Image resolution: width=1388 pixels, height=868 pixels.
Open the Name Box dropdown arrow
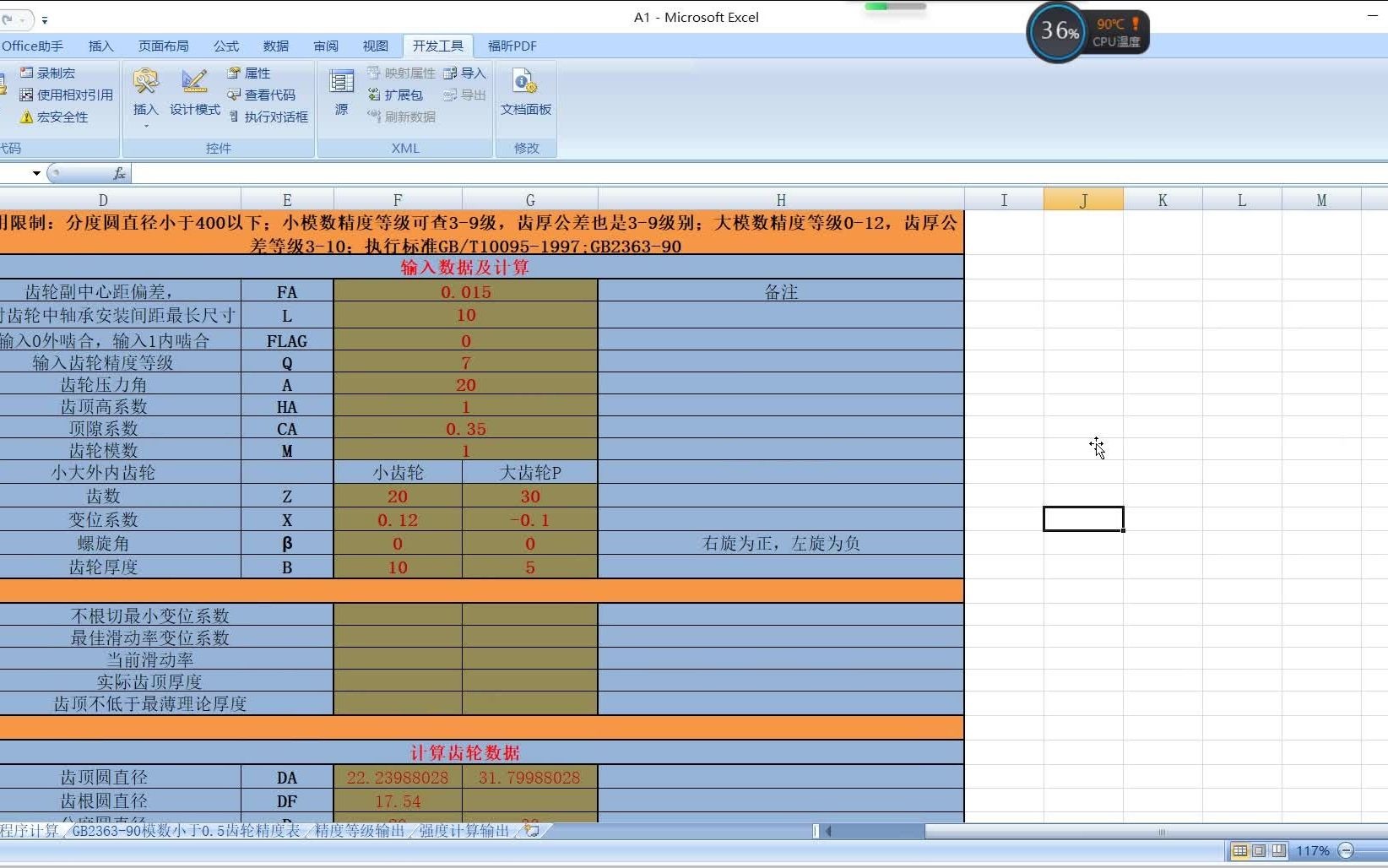tap(36, 173)
